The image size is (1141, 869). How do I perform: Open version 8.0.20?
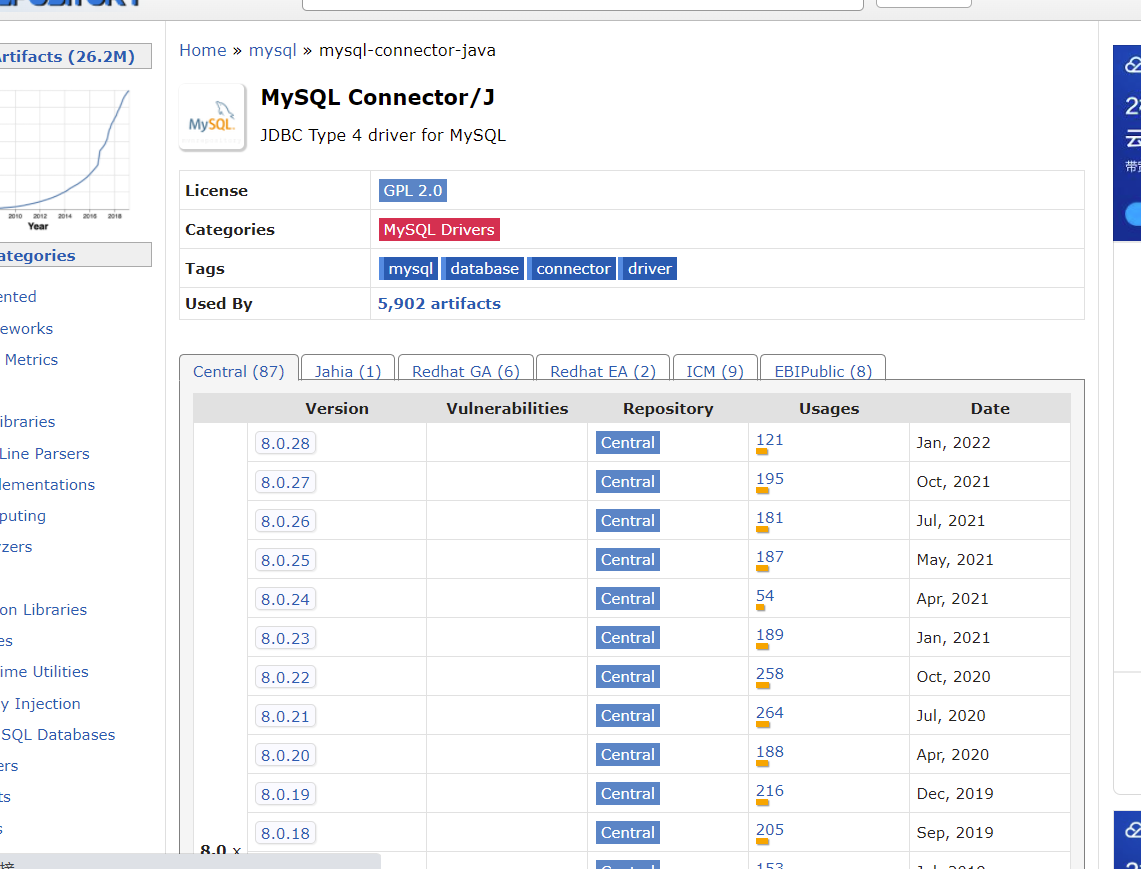coord(285,755)
